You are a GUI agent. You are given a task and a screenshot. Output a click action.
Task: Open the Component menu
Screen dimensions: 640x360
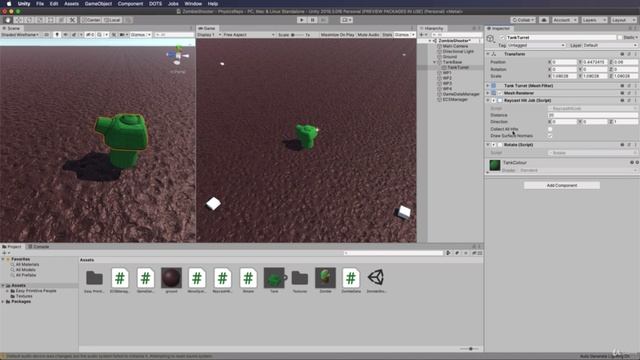click(130, 4)
